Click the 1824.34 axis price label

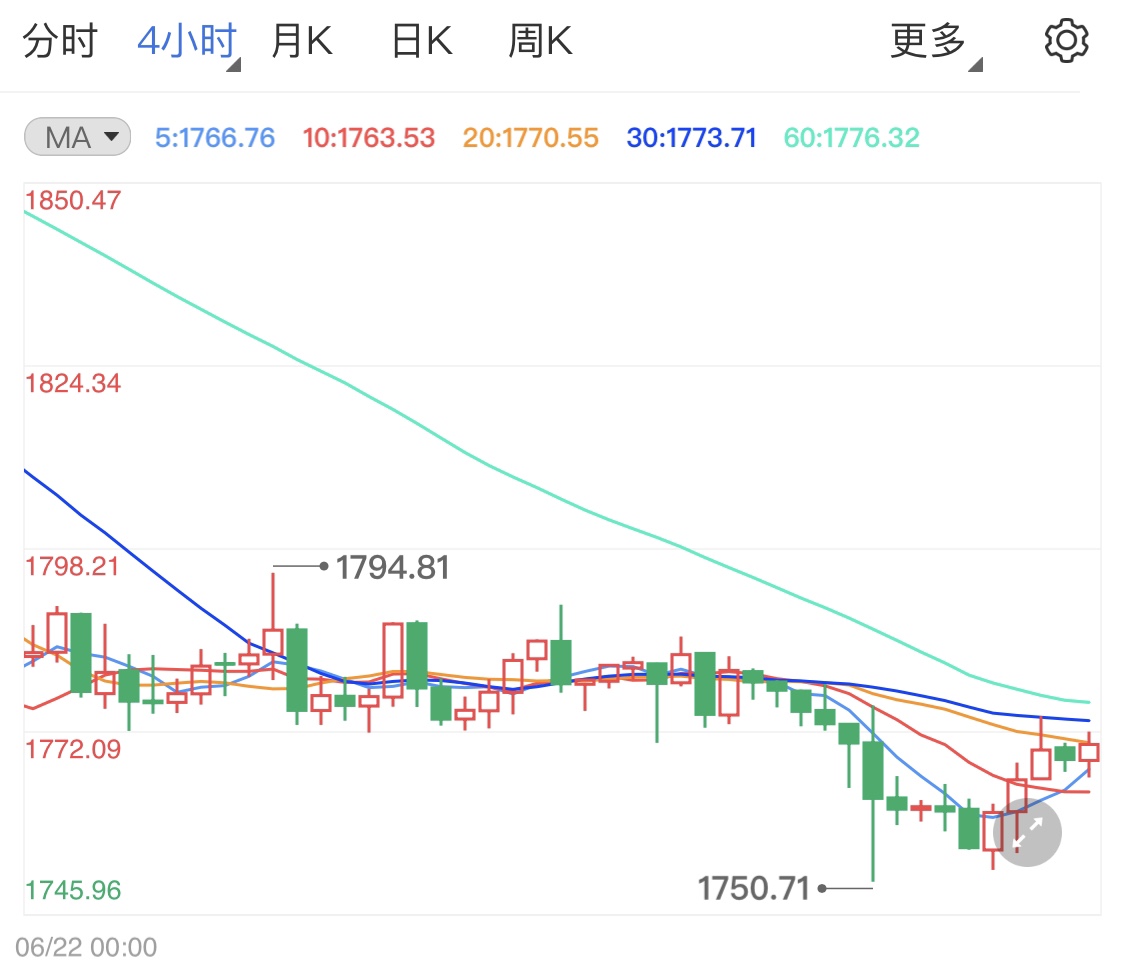[x=72, y=383]
